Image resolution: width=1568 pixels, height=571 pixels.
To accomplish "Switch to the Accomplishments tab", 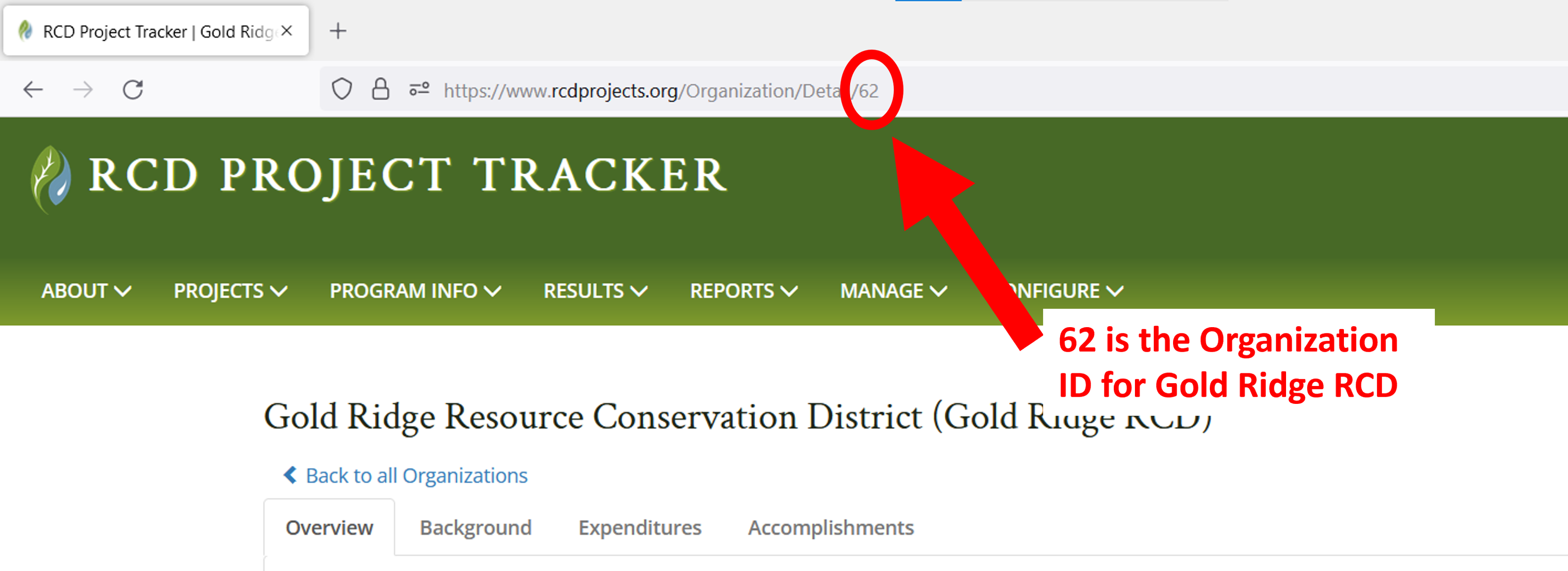I will tap(830, 527).
